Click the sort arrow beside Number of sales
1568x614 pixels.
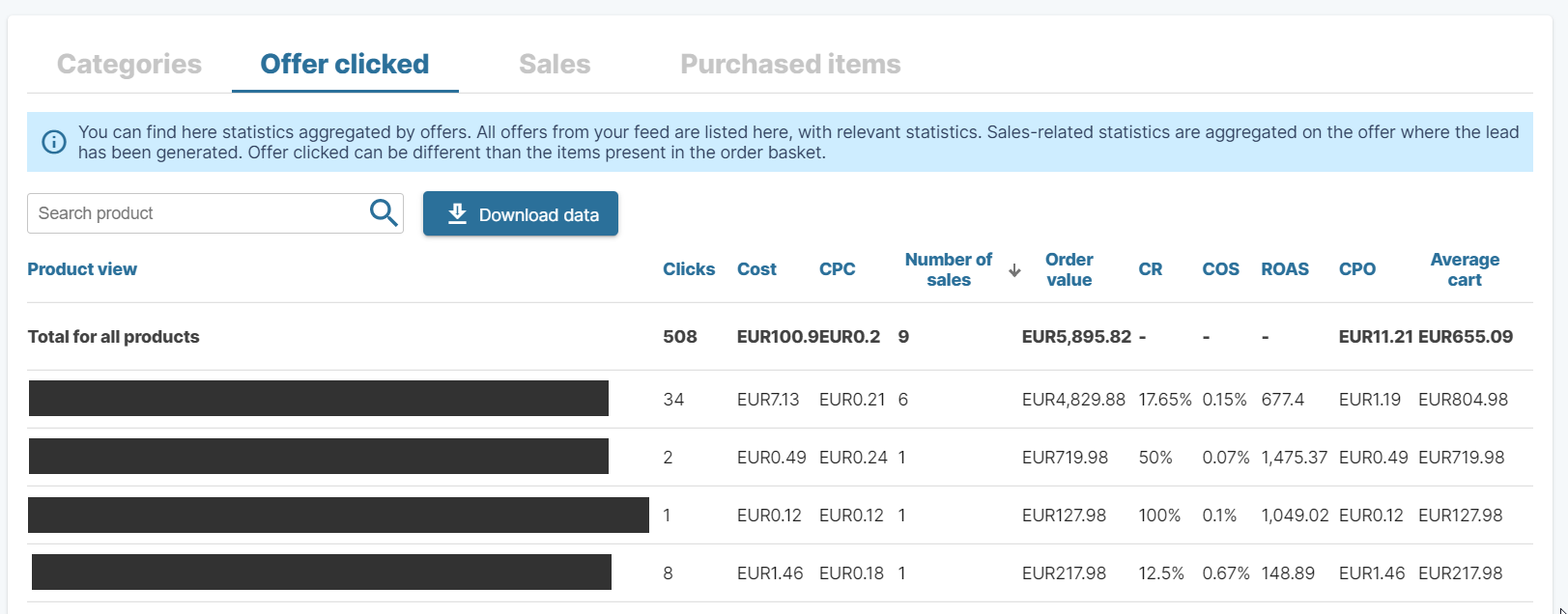point(1014,270)
